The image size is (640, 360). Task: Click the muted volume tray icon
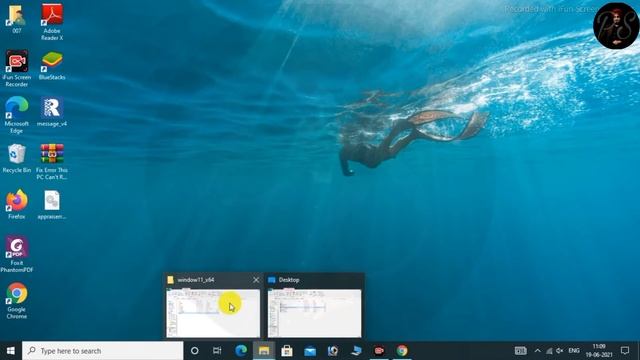point(560,351)
